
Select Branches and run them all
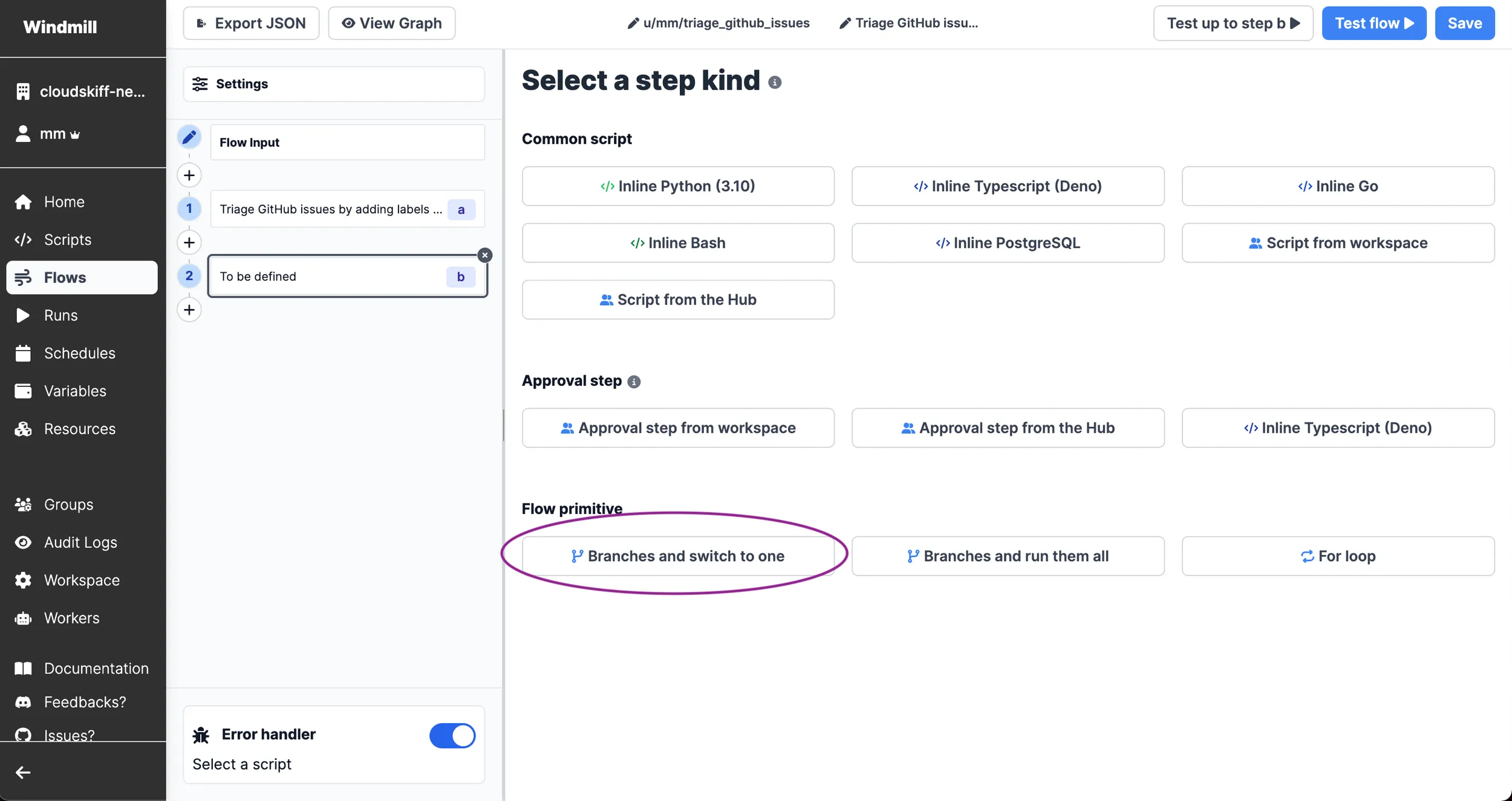[x=1008, y=556]
